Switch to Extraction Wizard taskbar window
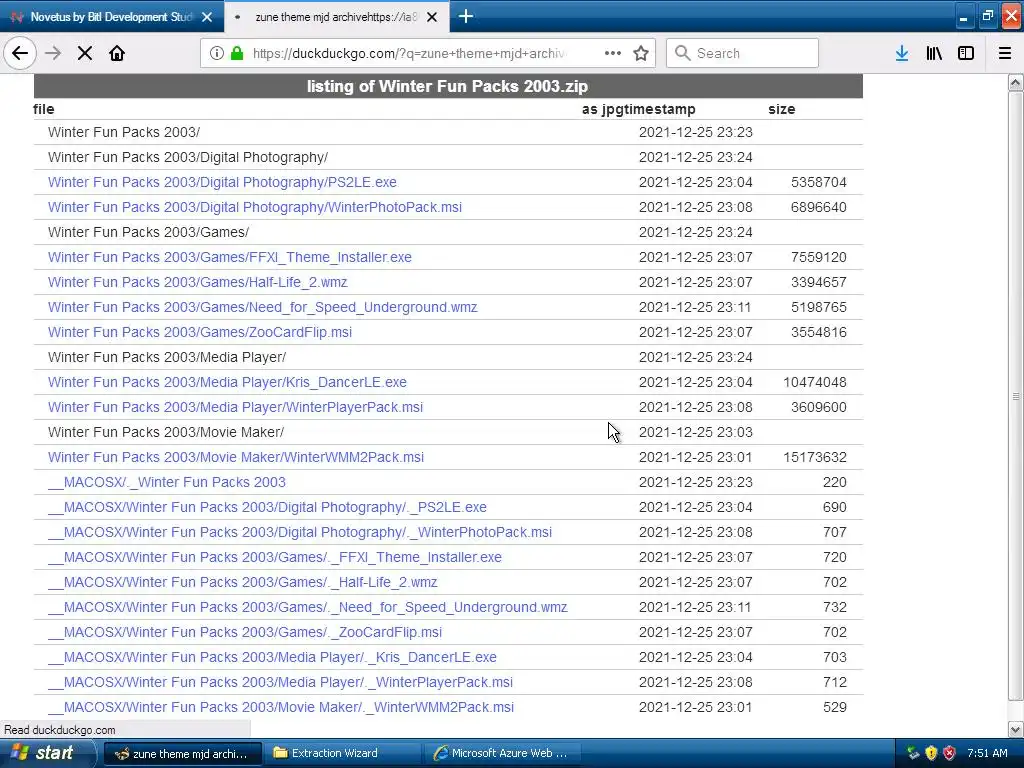Viewport: 1024px width, 768px height. coord(344,754)
